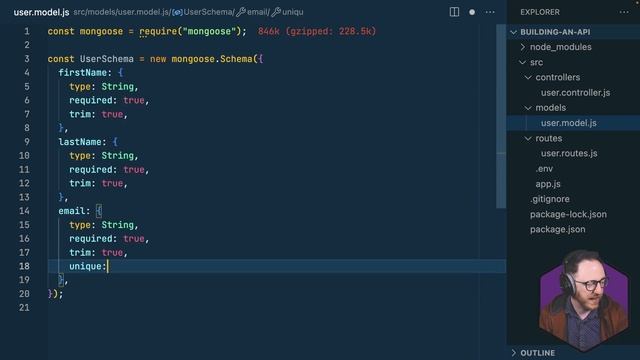640x360 pixels.
Task: Open user.controller.js in the explorer
Action: pyautogui.click(x=575, y=93)
